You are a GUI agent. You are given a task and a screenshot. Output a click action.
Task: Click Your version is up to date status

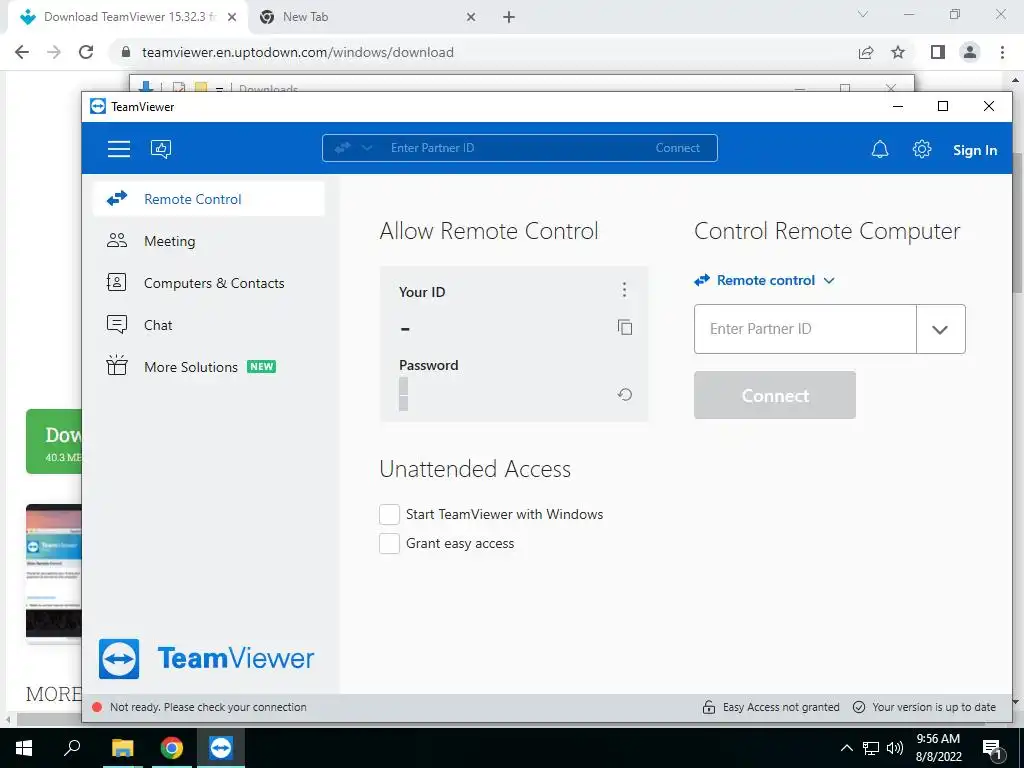pyautogui.click(x=925, y=707)
